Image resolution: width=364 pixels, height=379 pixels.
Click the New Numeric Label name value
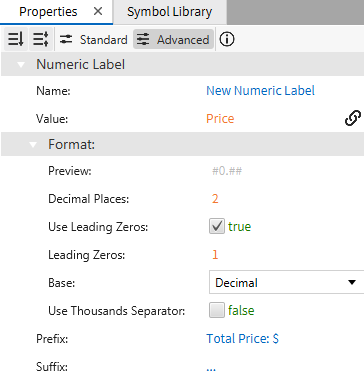[260, 91]
